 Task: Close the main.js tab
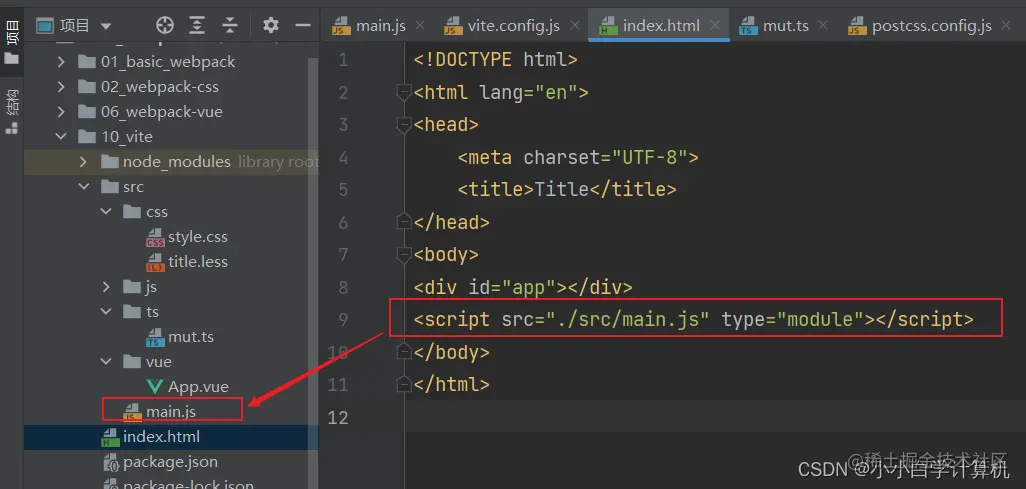point(420,26)
